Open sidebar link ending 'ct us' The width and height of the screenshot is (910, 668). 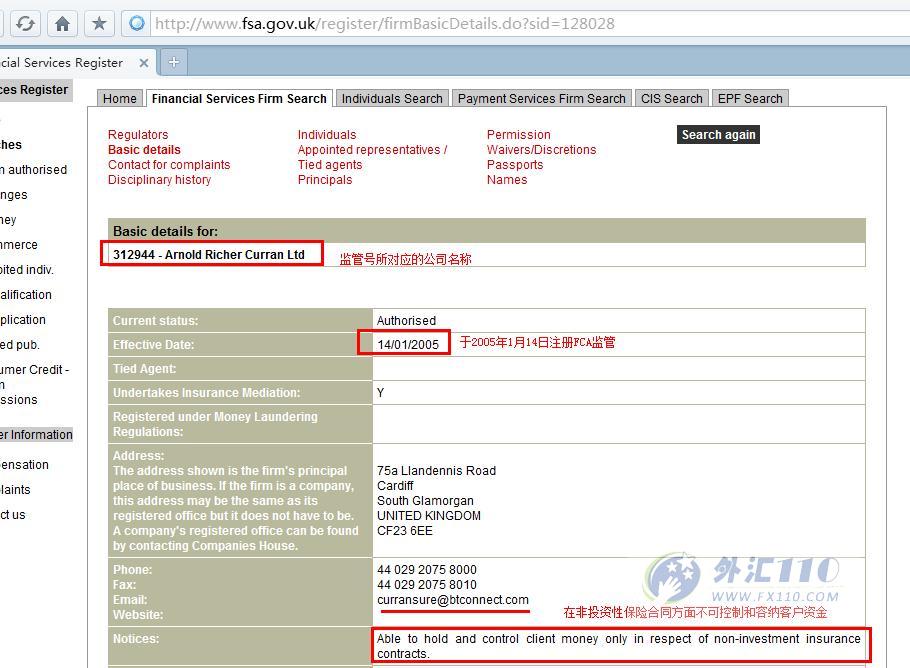pyautogui.click(x=13, y=515)
